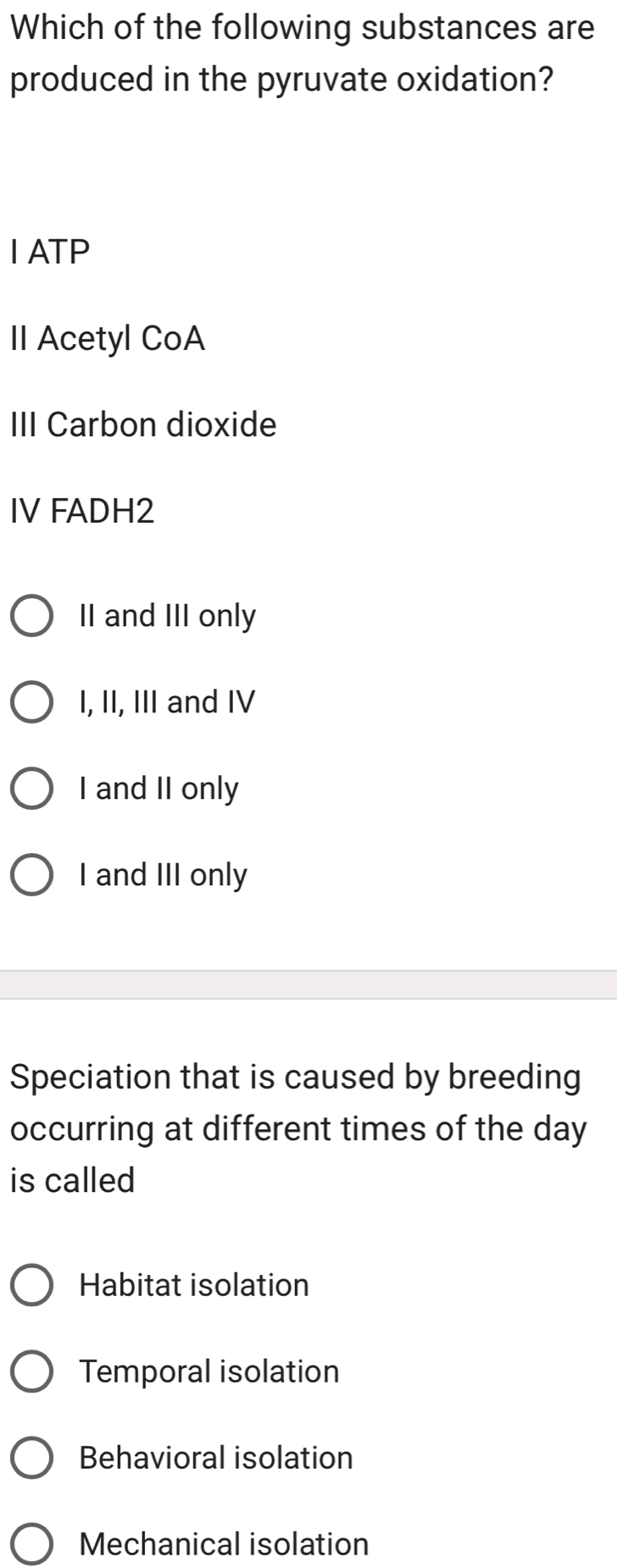Viewport: 617px width, 1568px height.
Task: Select the "Behavioral isolation" option
Action: (31, 1458)
